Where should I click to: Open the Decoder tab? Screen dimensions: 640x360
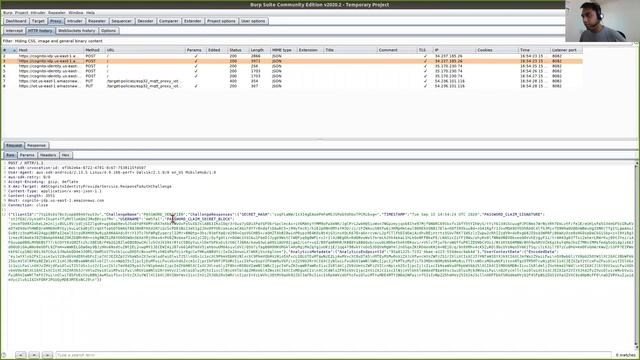(145, 21)
